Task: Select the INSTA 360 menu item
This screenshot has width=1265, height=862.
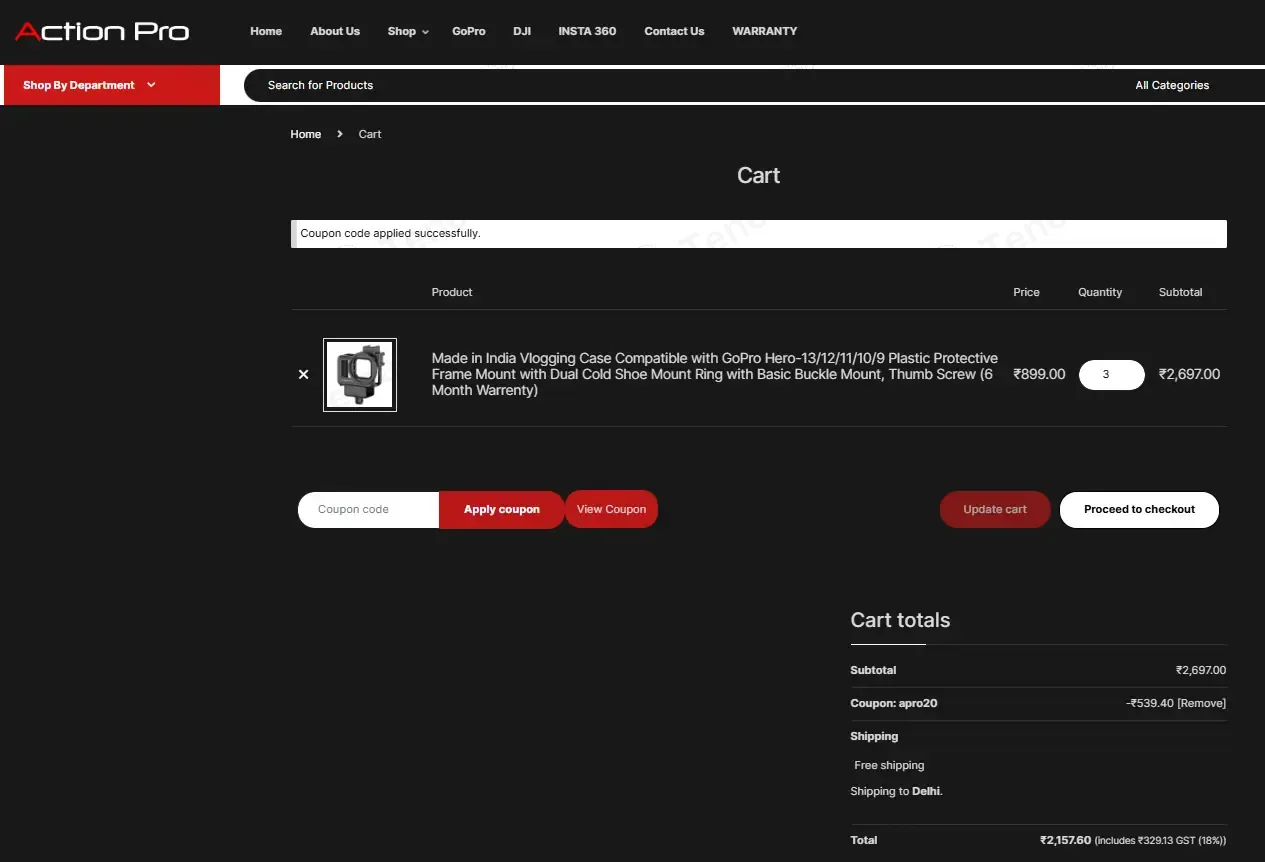Action: click(587, 32)
